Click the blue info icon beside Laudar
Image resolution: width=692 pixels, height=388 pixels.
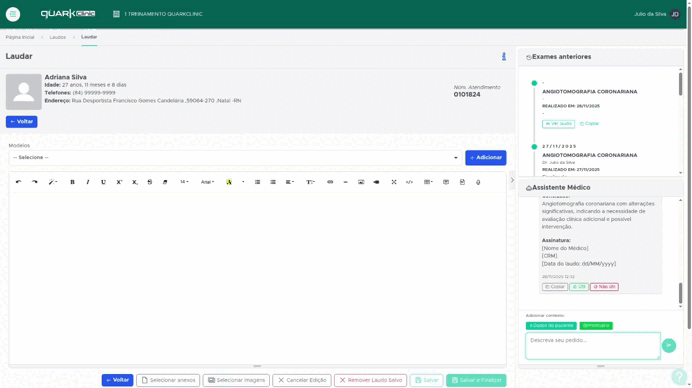pos(504,57)
